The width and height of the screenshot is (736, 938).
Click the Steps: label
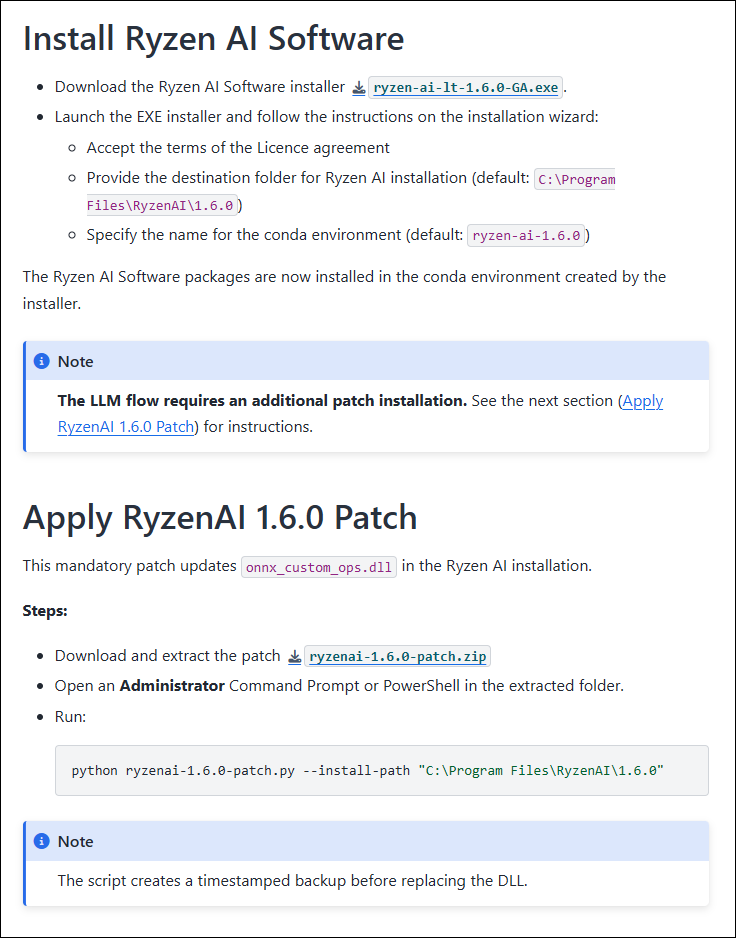point(45,610)
